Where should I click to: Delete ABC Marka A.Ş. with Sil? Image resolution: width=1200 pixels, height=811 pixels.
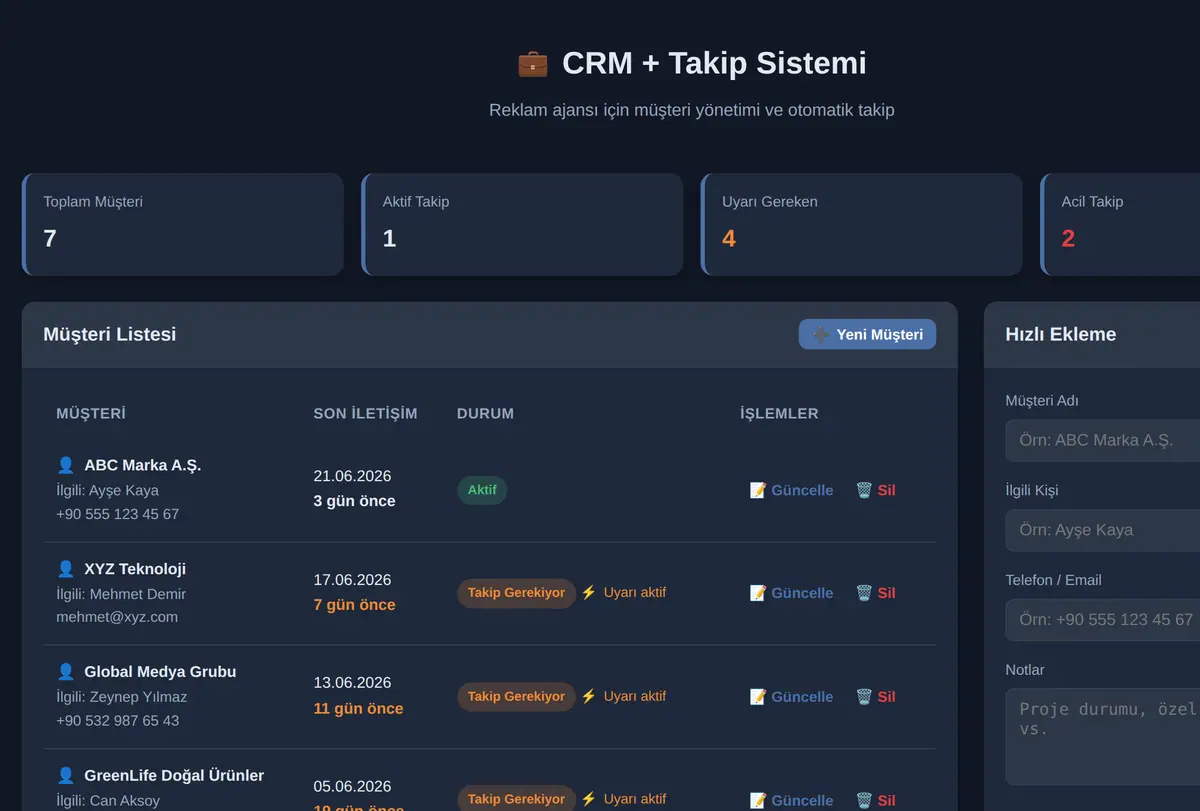(875, 490)
